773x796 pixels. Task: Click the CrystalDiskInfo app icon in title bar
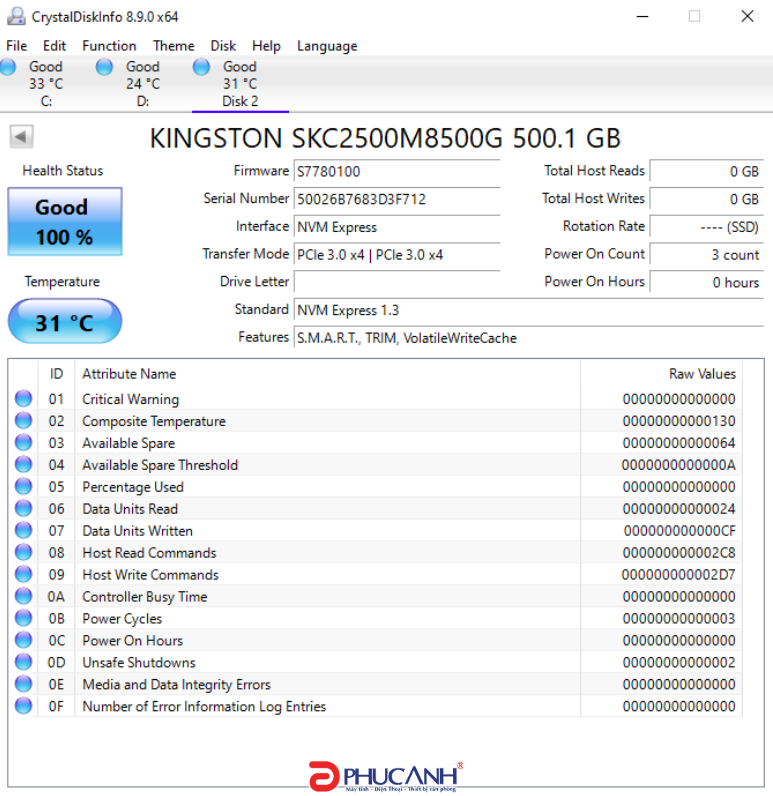(x=16, y=16)
